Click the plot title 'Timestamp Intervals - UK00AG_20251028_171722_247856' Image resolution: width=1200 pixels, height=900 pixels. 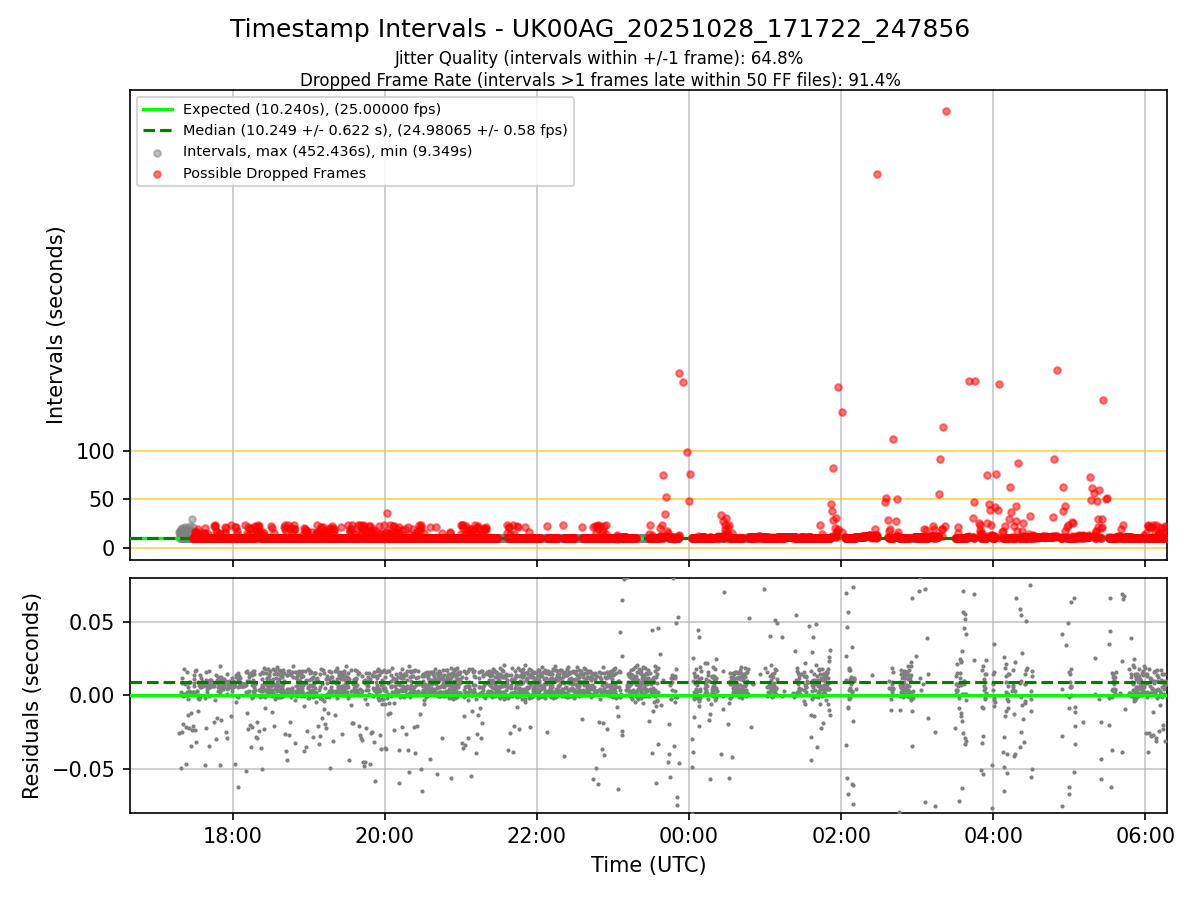click(x=600, y=29)
